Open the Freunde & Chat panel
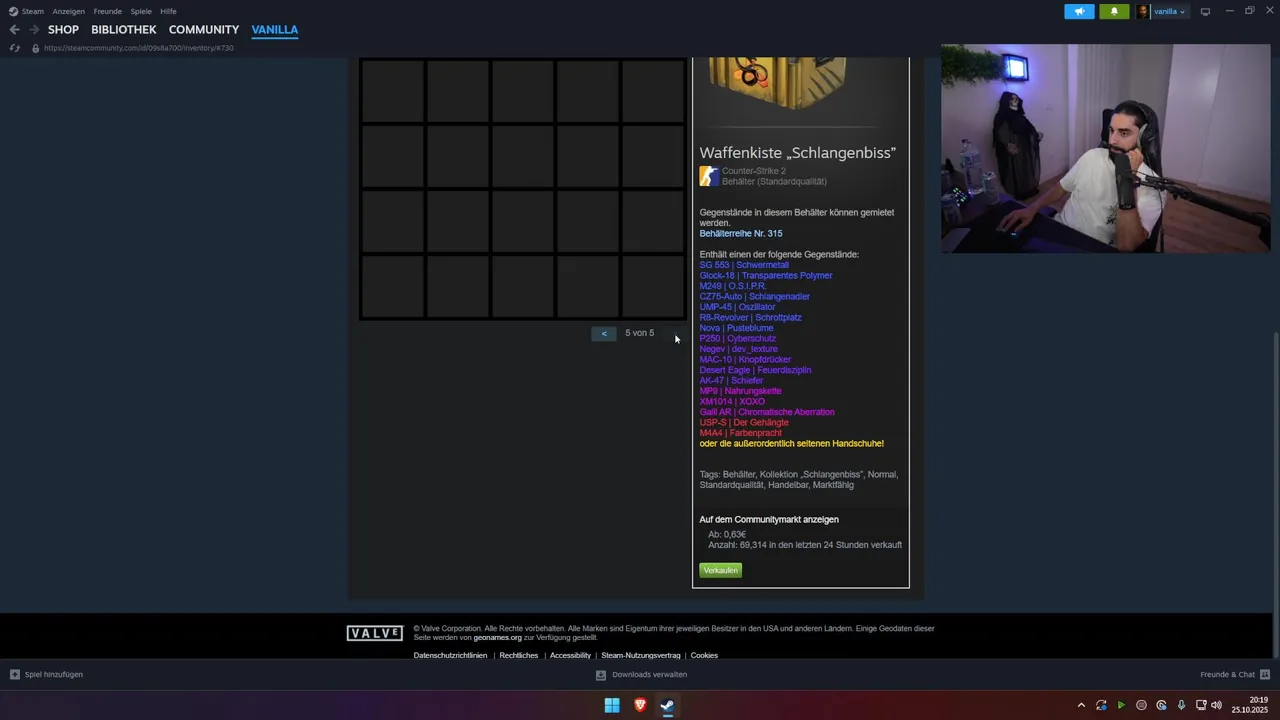 (x=1235, y=675)
